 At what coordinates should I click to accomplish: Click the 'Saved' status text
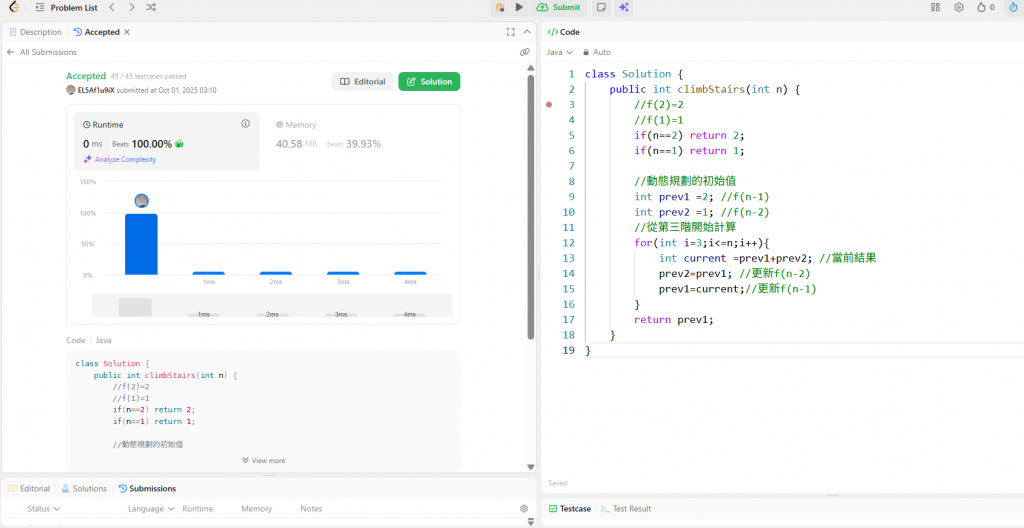[x=558, y=483]
